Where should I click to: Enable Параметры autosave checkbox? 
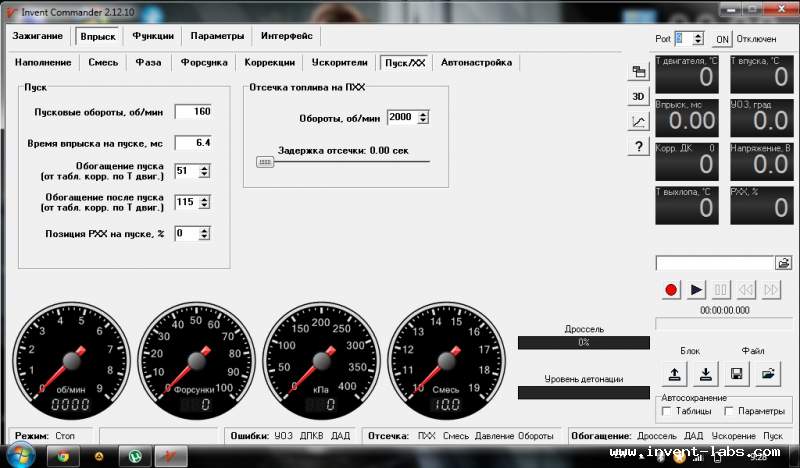729,411
